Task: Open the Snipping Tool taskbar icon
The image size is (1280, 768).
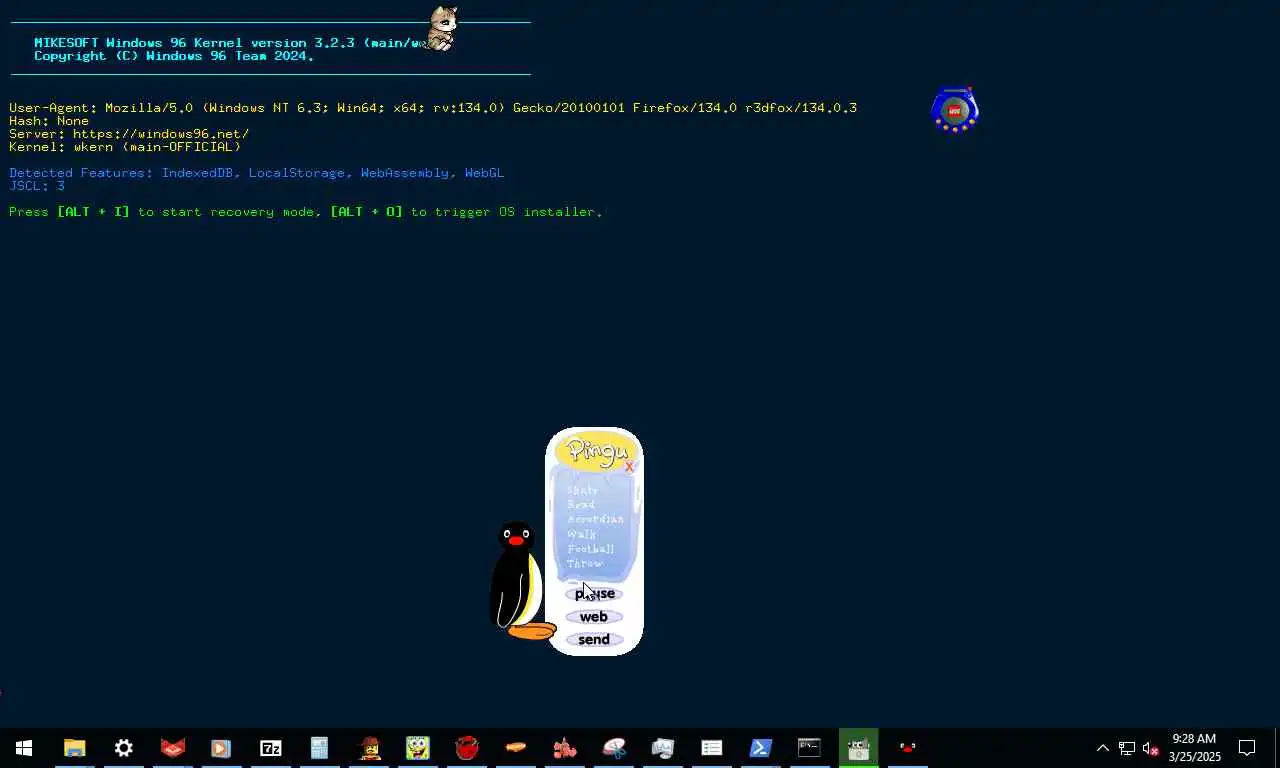Action: [x=614, y=748]
